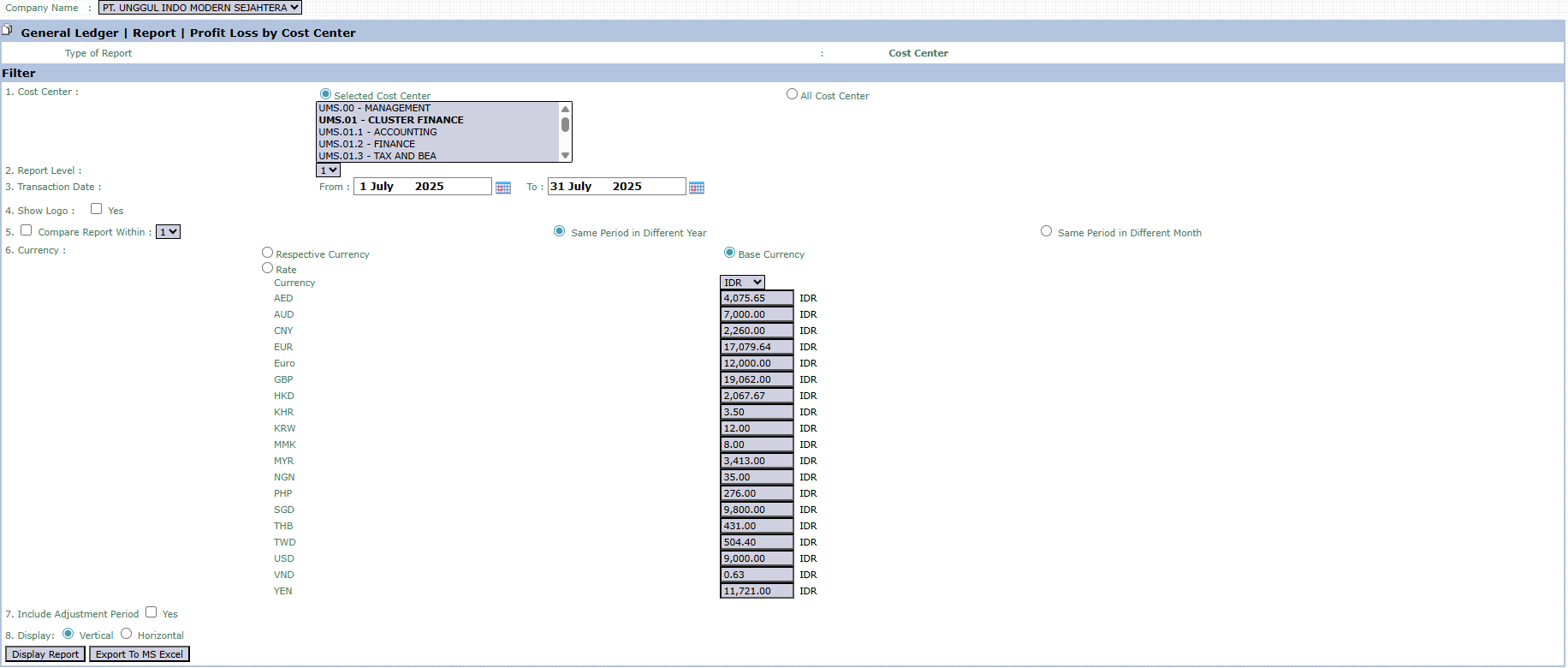Switch display to Horizontal

127,634
